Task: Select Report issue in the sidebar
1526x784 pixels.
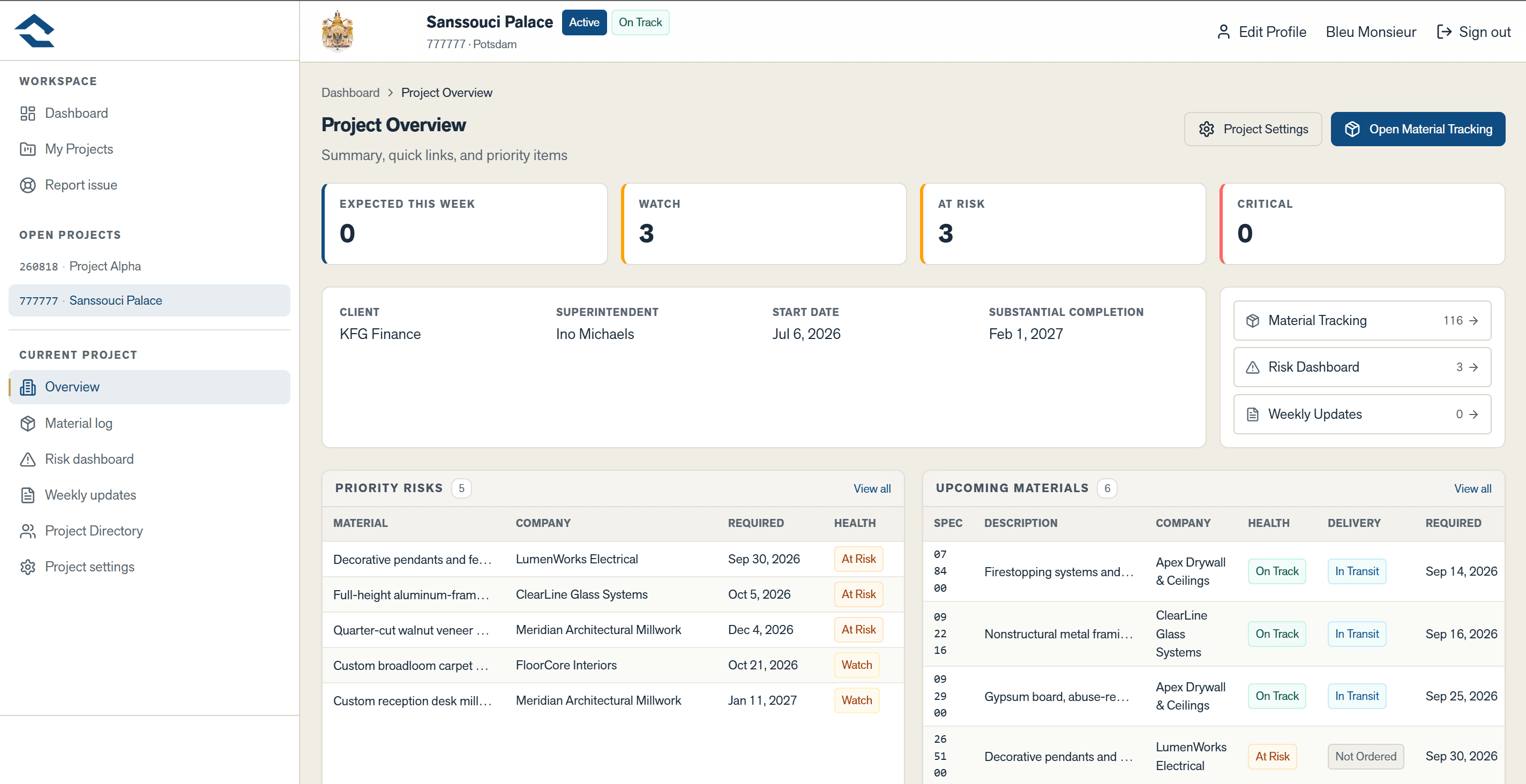Action: (x=149, y=185)
